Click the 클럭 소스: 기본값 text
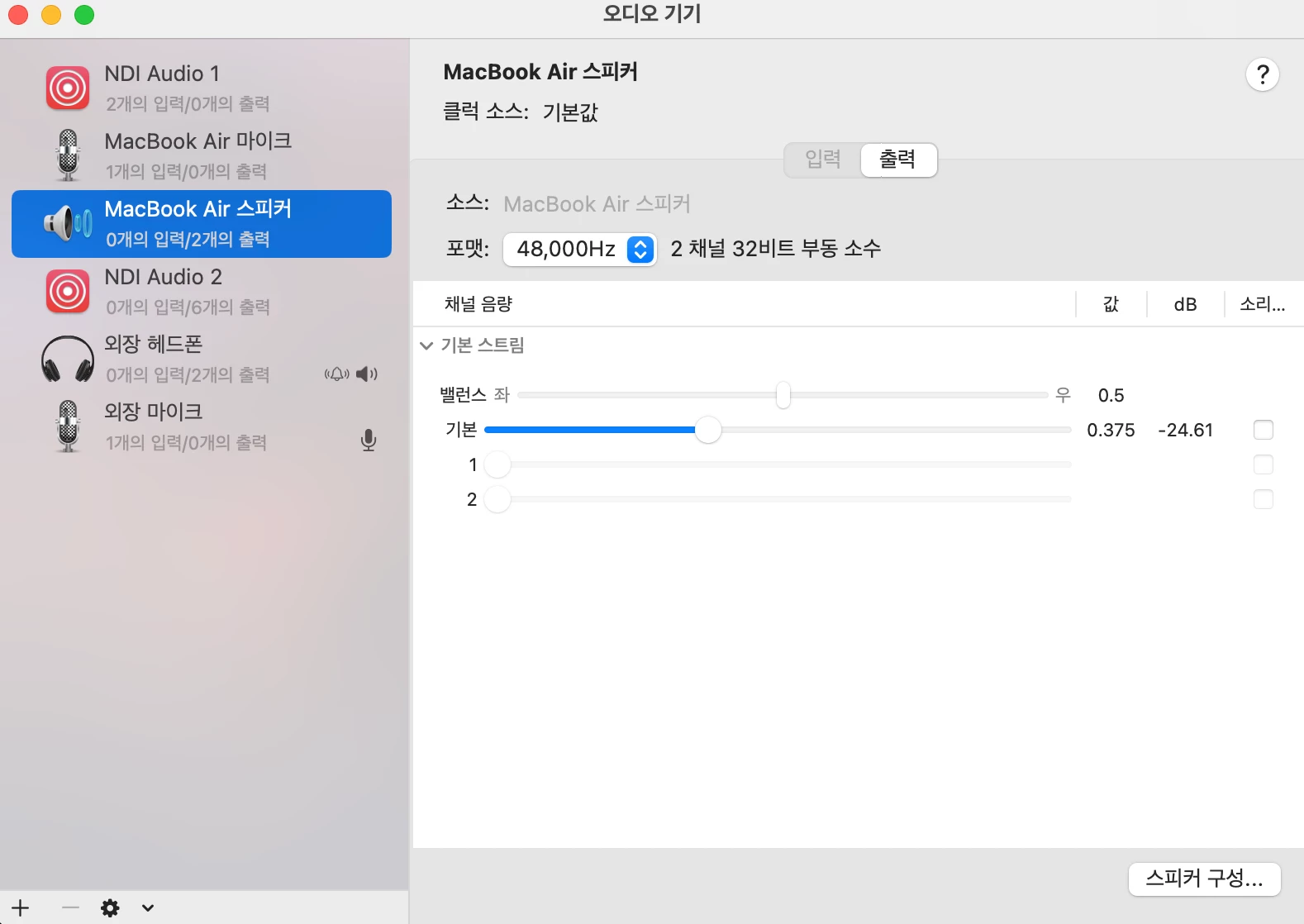 pyautogui.click(x=521, y=112)
